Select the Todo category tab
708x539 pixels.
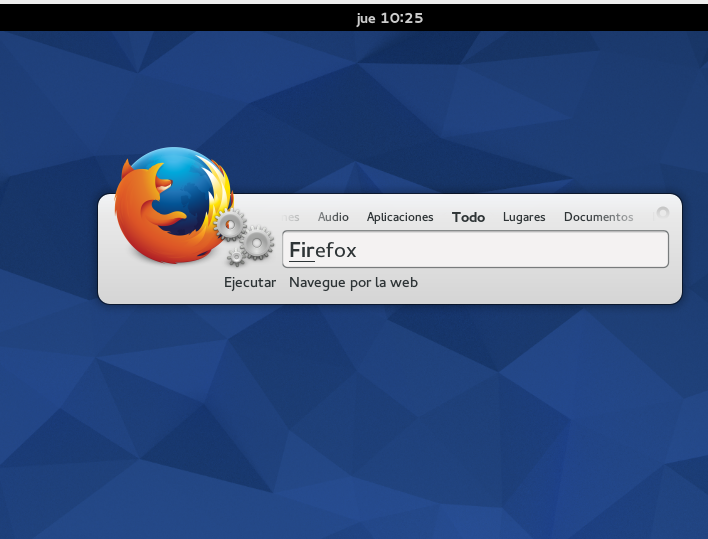[468, 217]
